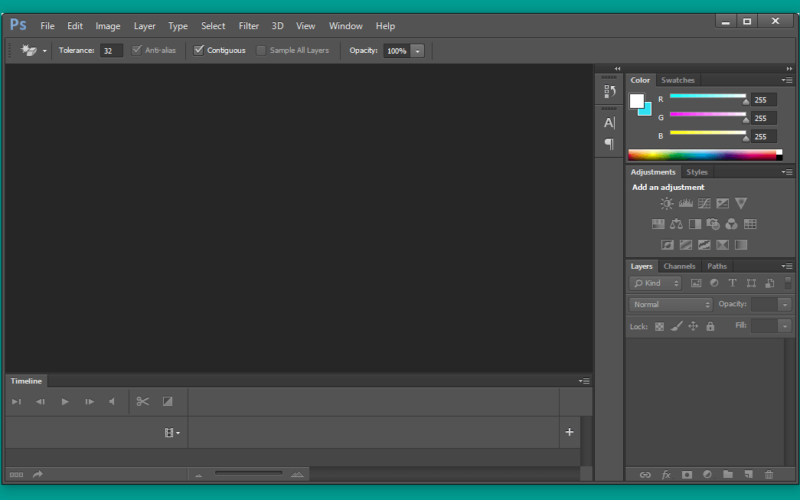Open the timeline filmstrip media dropdown

coord(172,433)
